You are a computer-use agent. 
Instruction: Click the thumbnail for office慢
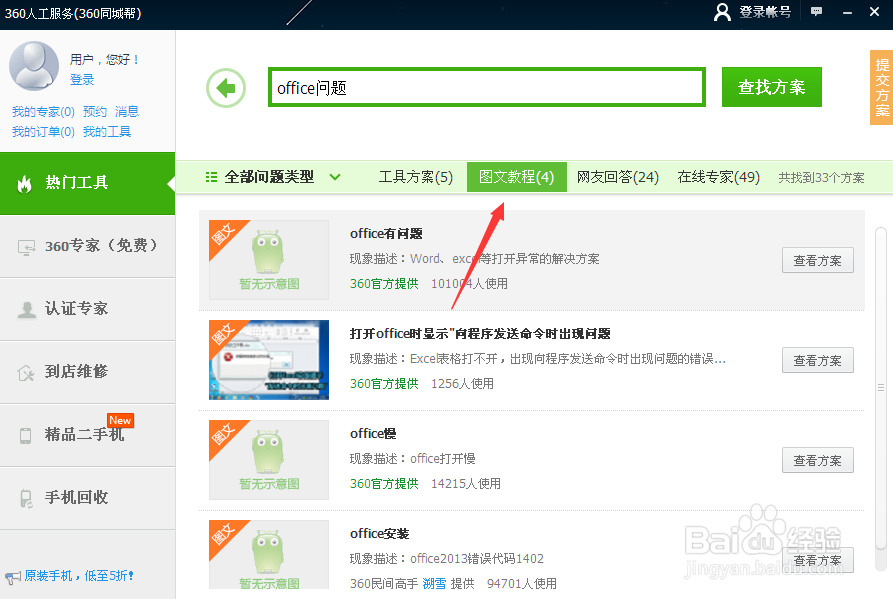[x=269, y=460]
